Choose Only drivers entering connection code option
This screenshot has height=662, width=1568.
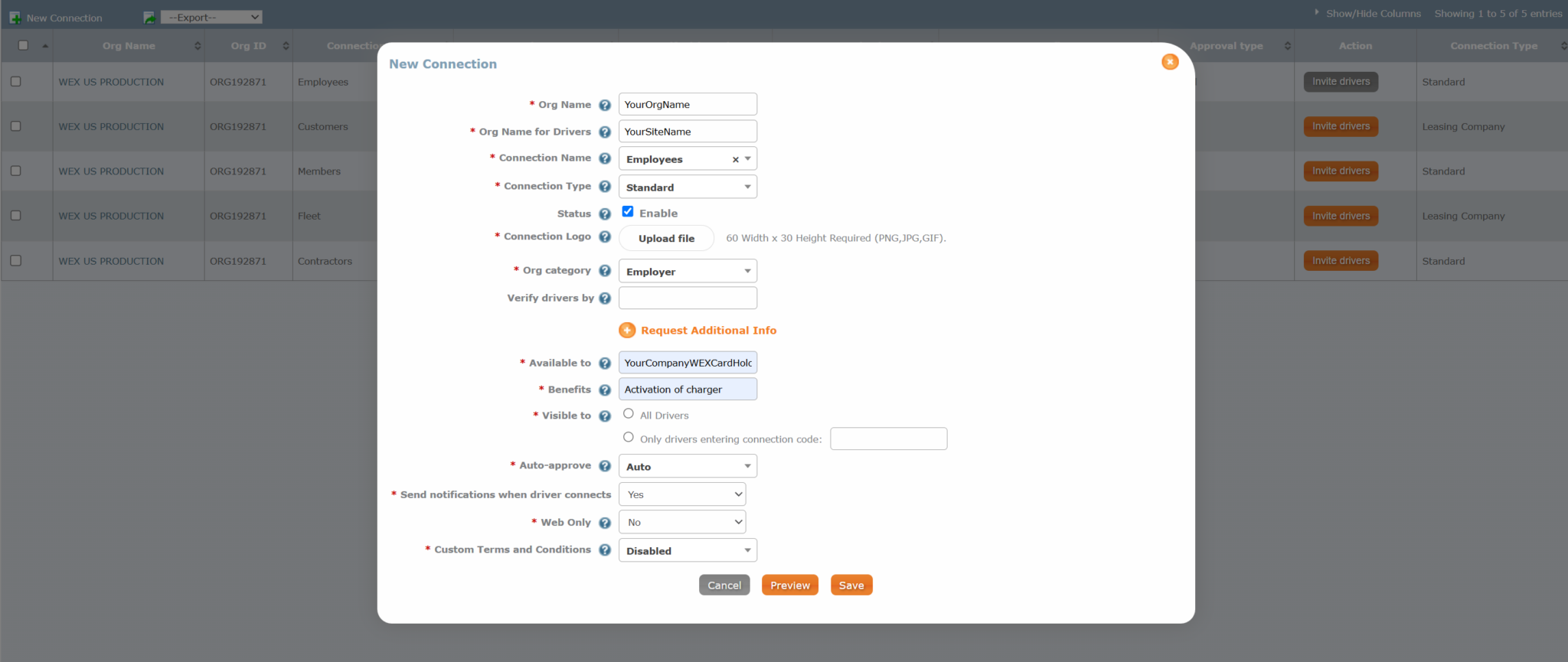point(629,438)
